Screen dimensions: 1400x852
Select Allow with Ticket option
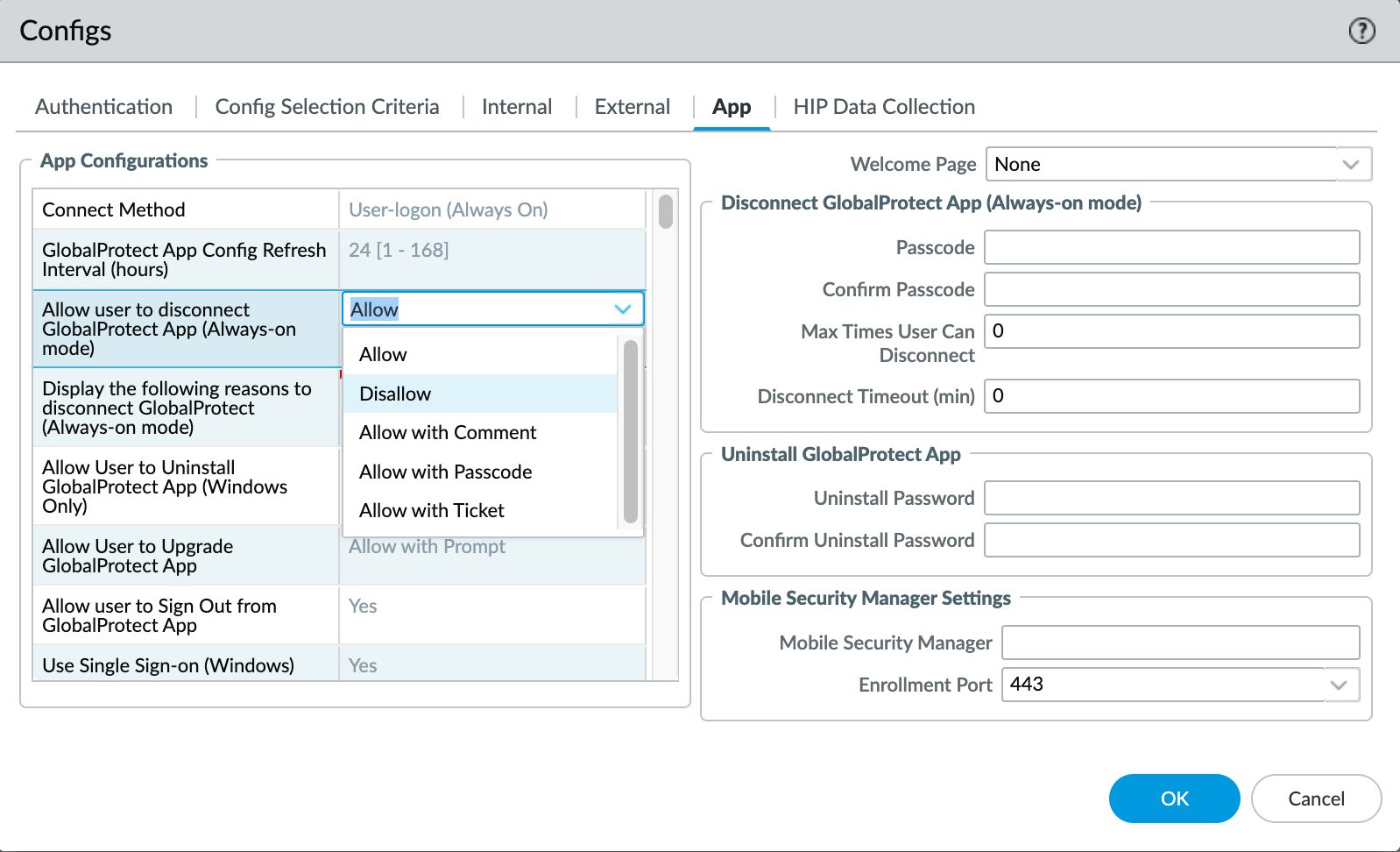pyautogui.click(x=480, y=510)
